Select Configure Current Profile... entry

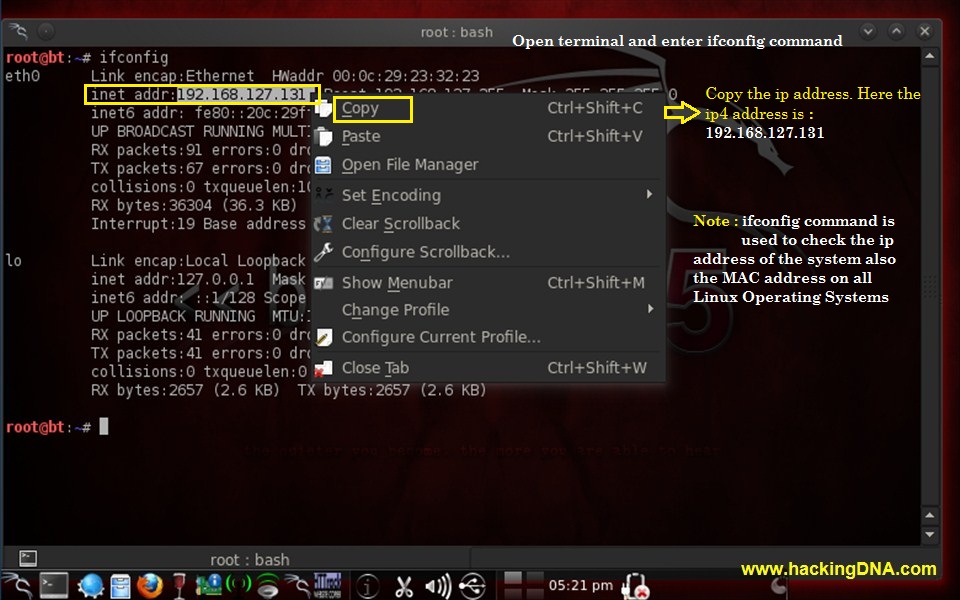click(x=488, y=337)
